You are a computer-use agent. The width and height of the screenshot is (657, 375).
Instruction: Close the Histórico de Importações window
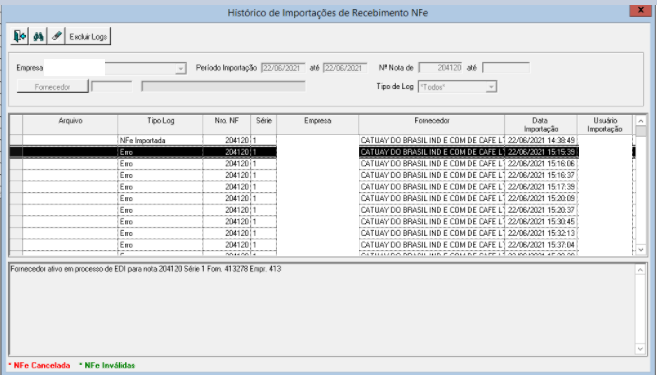pyautogui.click(x=641, y=10)
